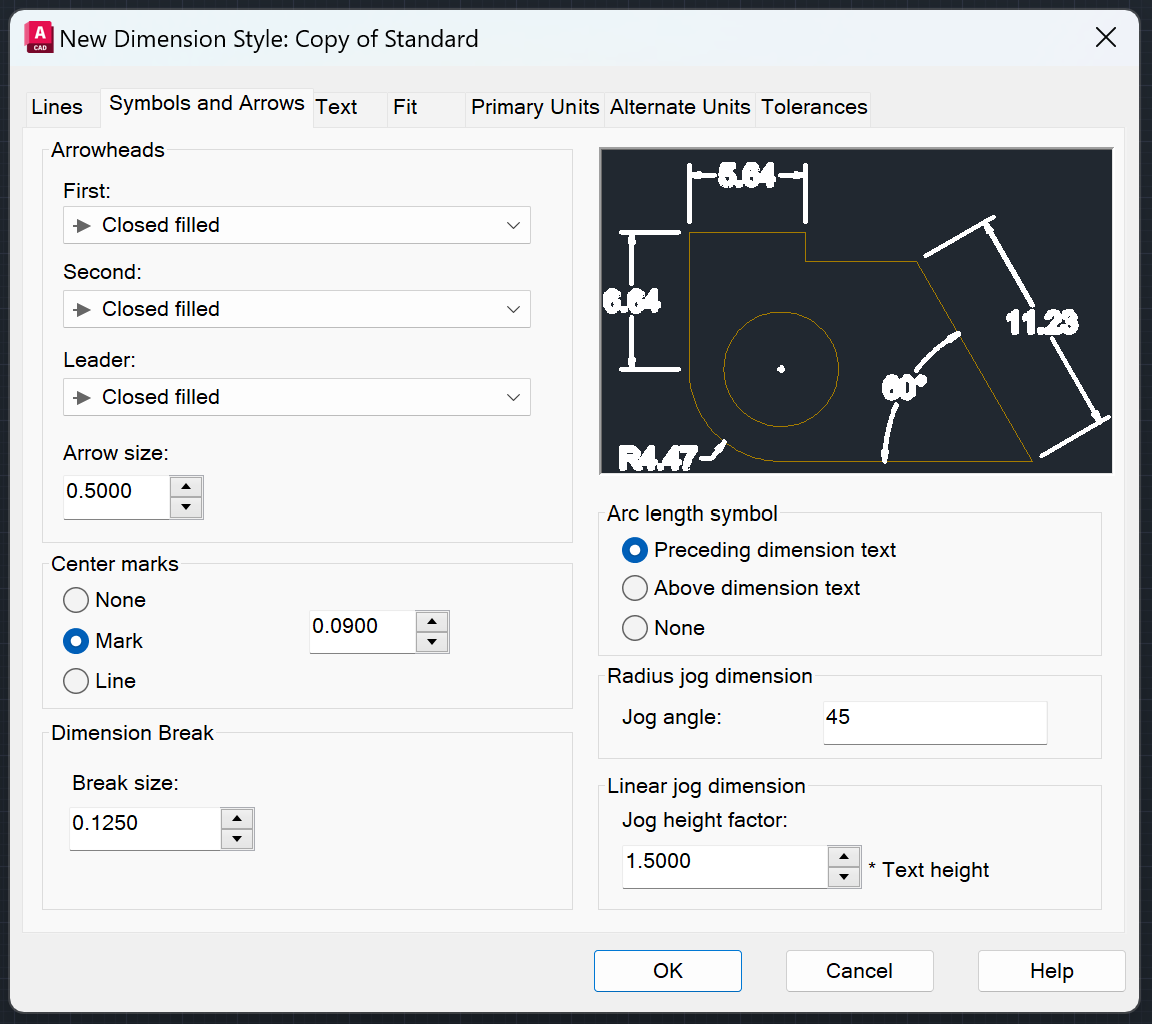Raise Jog height factor with up arrow
This screenshot has height=1024, width=1152.
[x=845, y=857]
